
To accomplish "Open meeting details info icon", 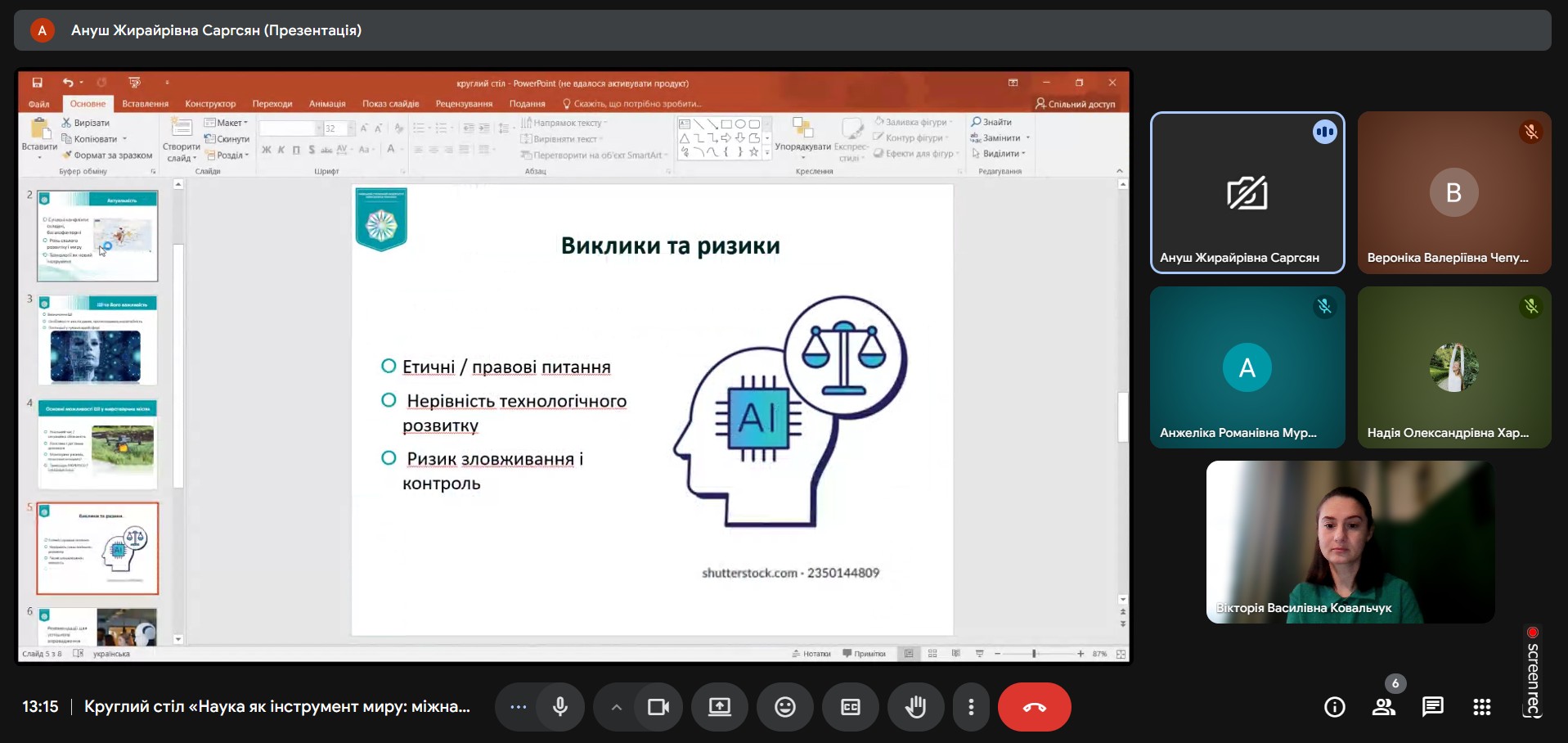I will point(1334,707).
